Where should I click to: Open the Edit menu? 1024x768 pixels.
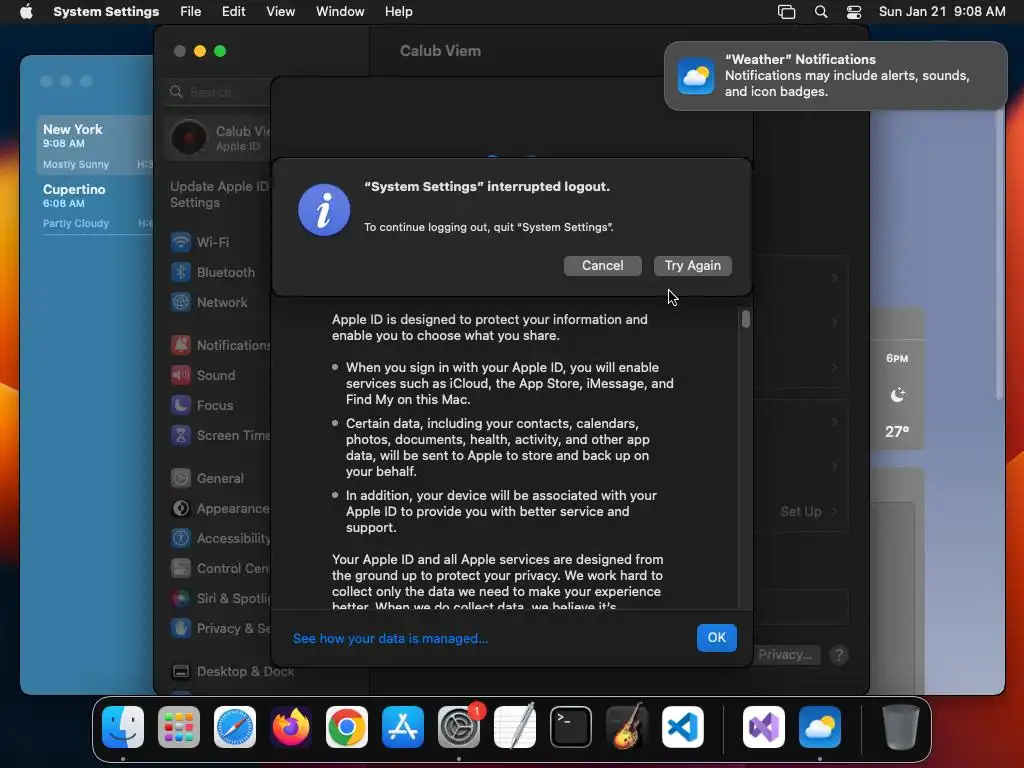pyautogui.click(x=233, y=12)
